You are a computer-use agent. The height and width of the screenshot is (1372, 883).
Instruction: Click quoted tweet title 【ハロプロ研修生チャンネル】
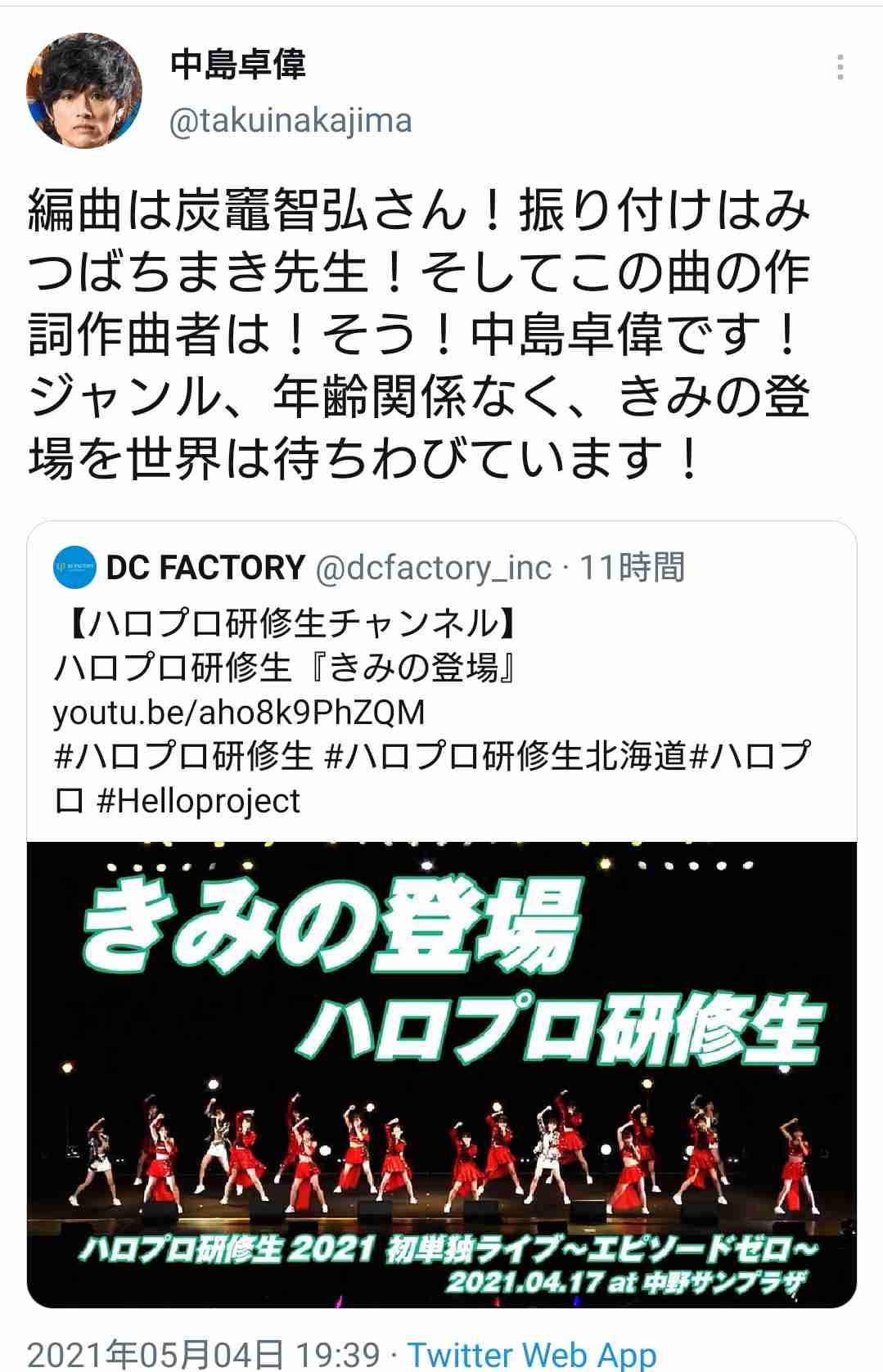(287, 624)
